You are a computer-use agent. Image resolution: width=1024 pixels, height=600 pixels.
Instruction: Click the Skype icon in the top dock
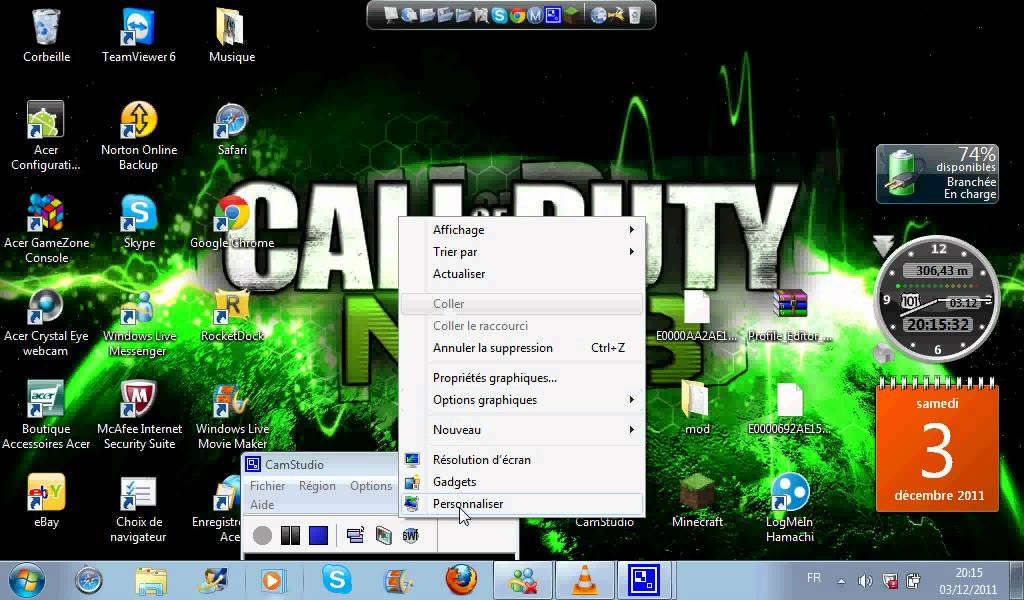(x=499, y=15)
